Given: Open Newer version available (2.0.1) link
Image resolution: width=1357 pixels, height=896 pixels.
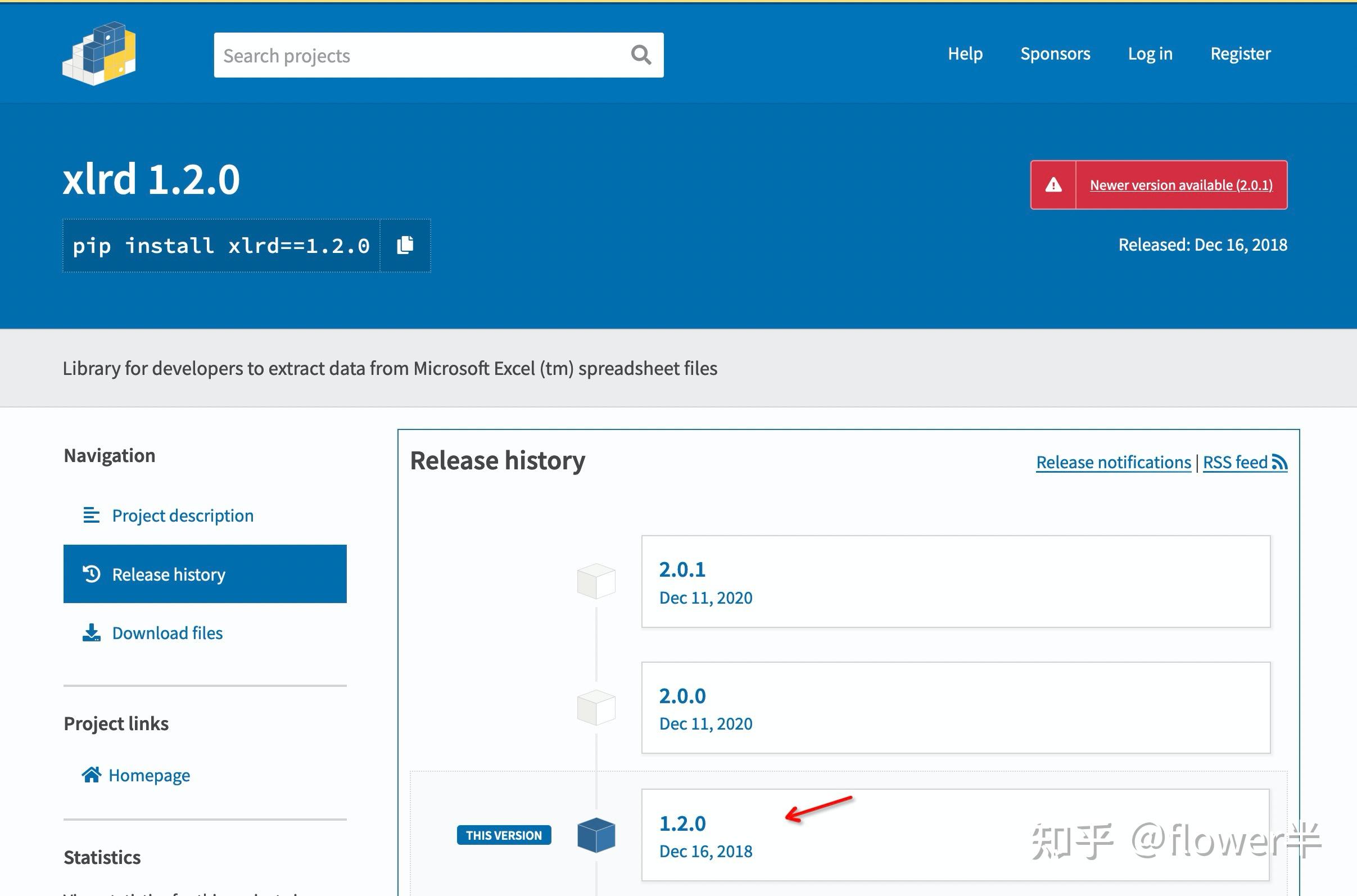Looking at the screenshot, I should [x=1180, y=185].
